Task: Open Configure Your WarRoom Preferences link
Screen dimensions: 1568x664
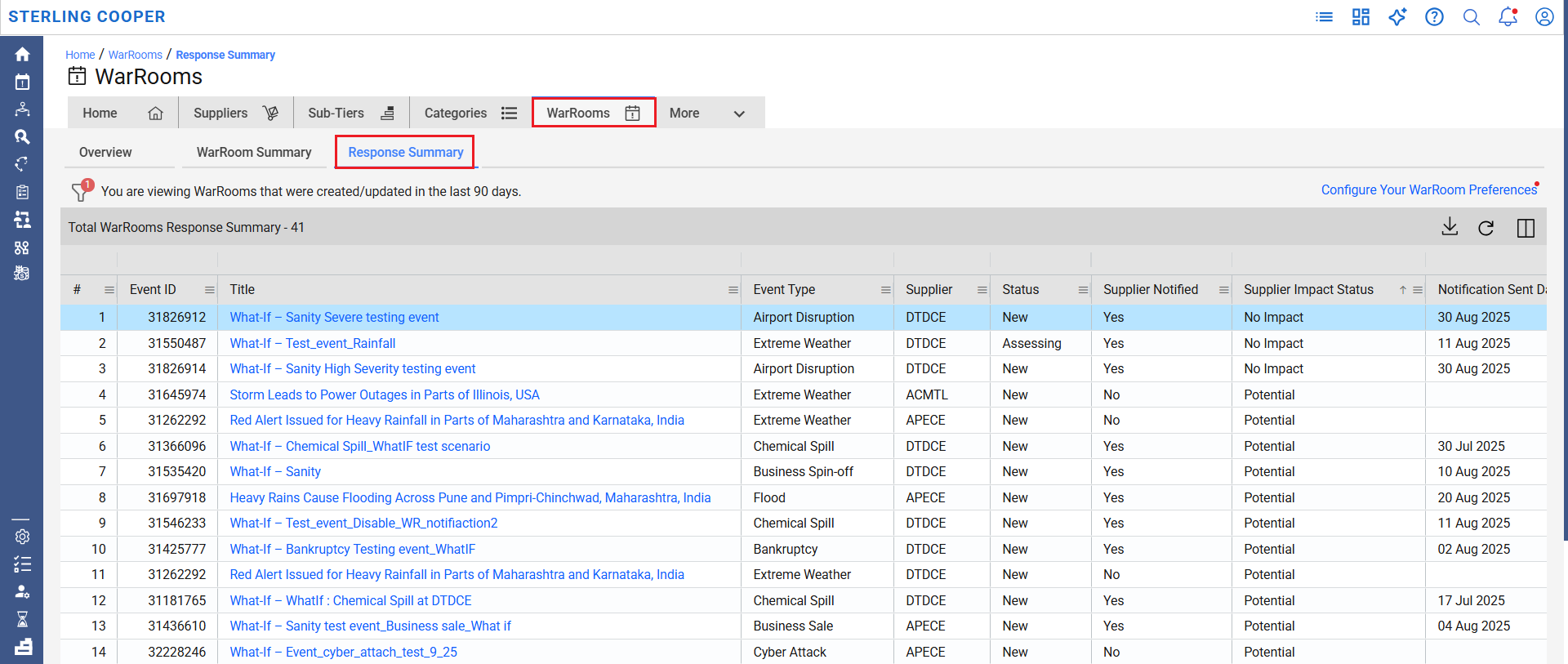Action: click(1429, 189)
